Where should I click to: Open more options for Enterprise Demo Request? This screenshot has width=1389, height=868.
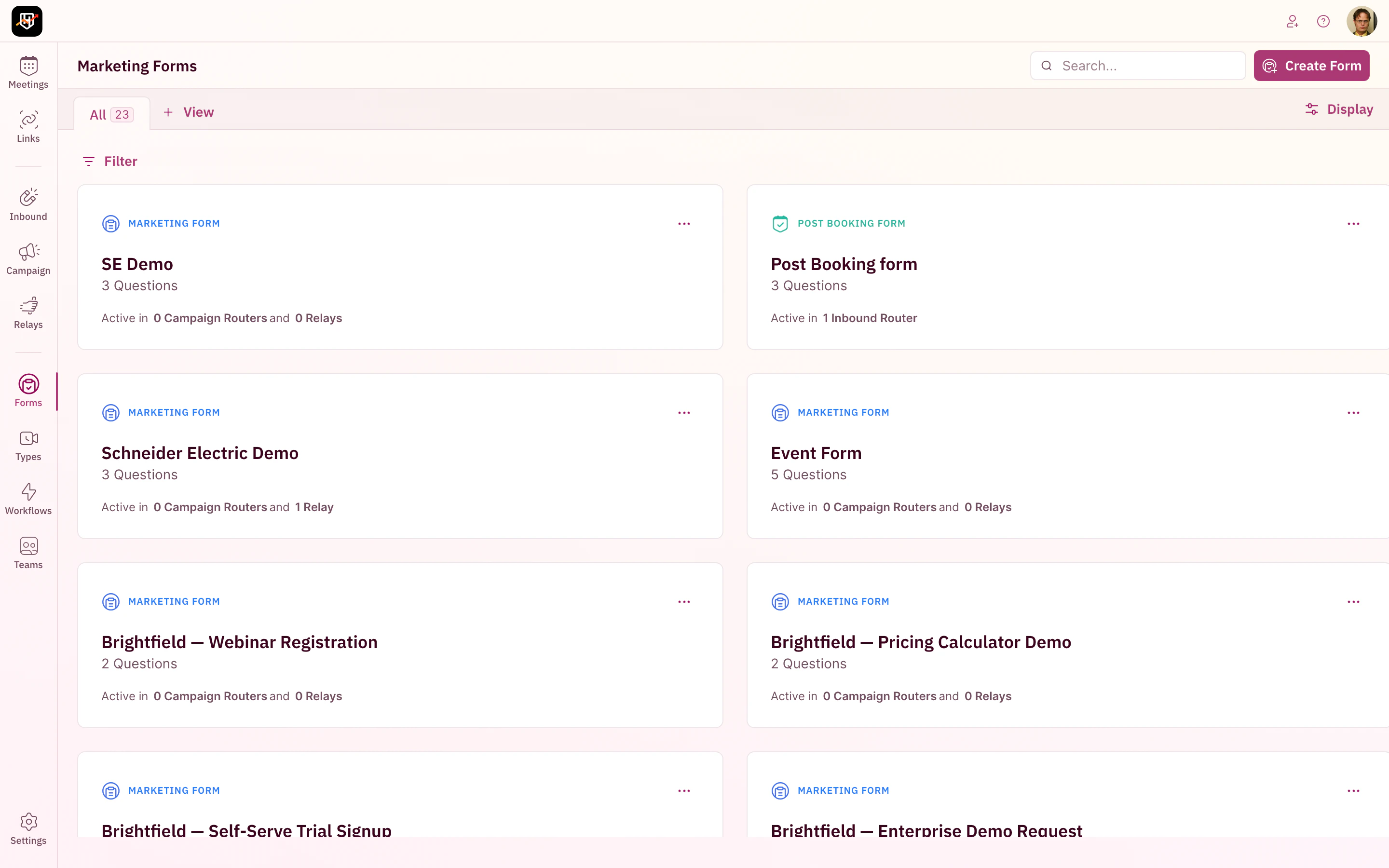coord(1353,790)
